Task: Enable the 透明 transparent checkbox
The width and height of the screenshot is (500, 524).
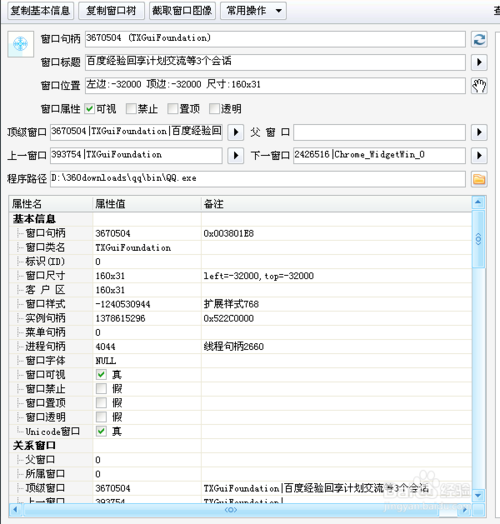Action: click(x=214, y=109)
